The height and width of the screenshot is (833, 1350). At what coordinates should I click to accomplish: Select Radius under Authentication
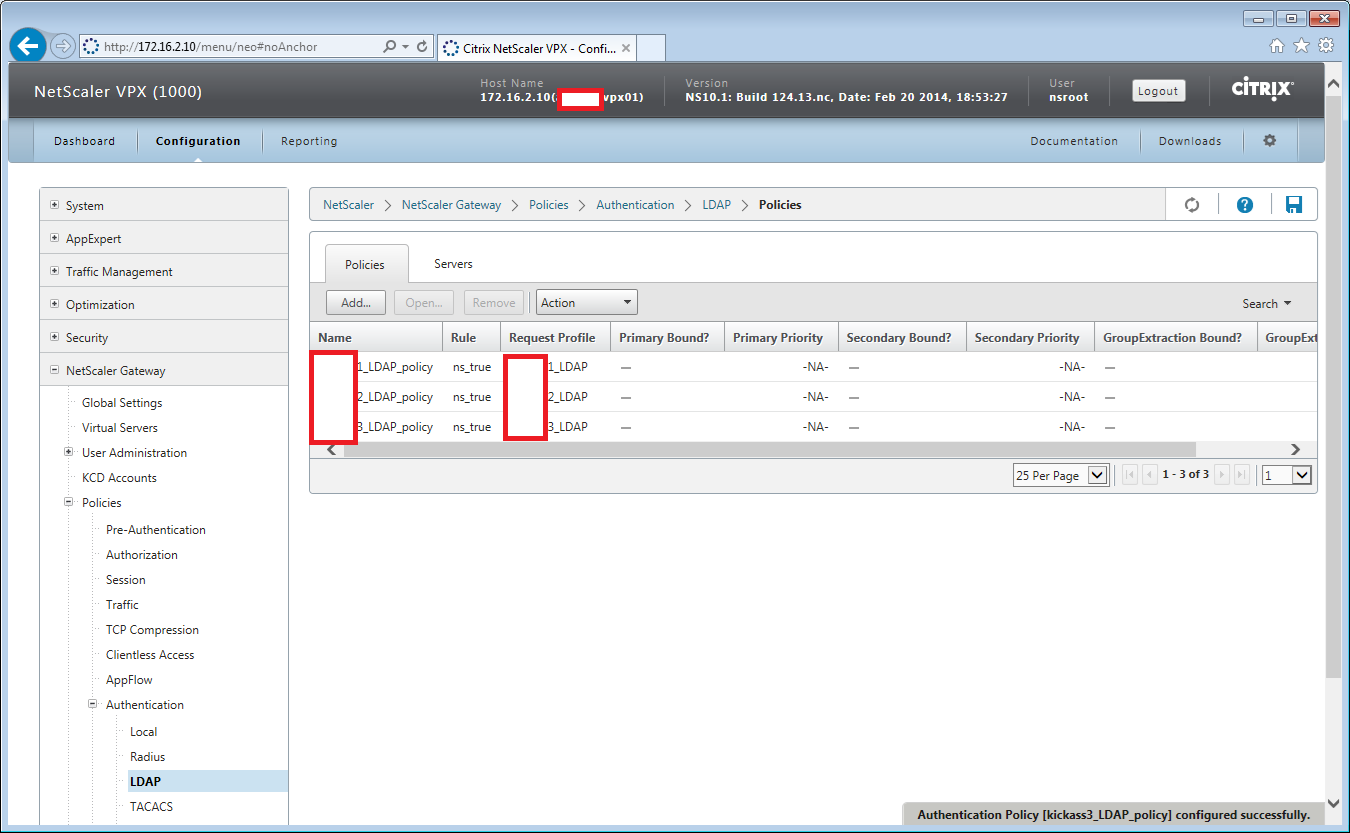click(148, 757)
